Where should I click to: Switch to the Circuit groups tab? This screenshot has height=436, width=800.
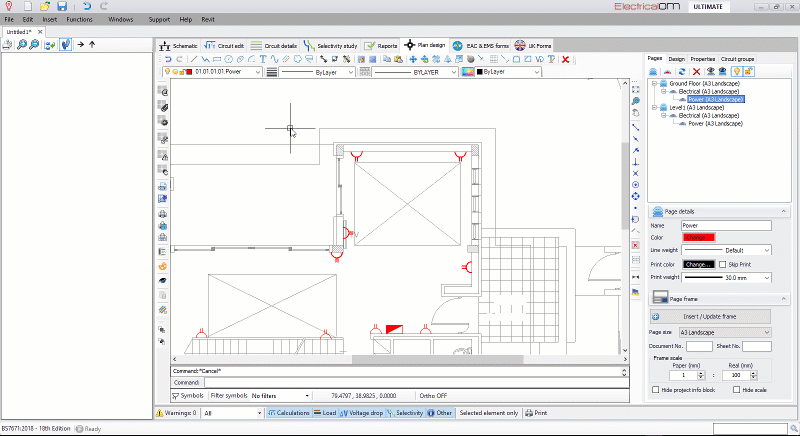pyautogui.click(x=737, y=59)
